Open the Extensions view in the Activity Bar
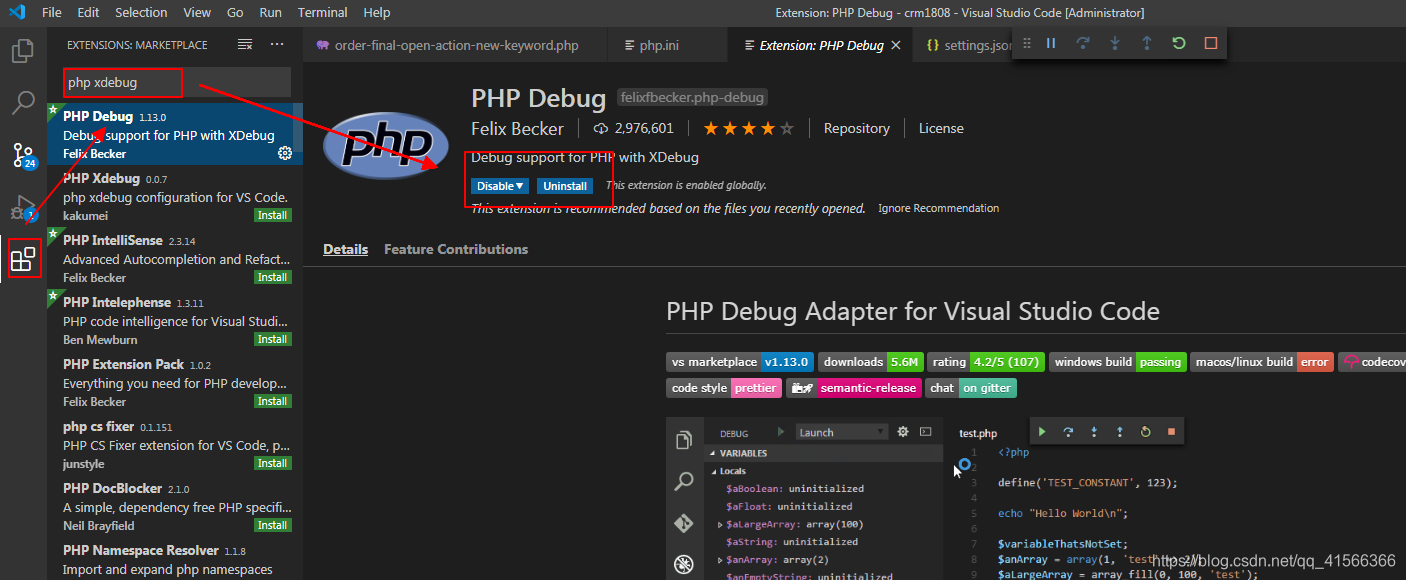 pos(22,256)
